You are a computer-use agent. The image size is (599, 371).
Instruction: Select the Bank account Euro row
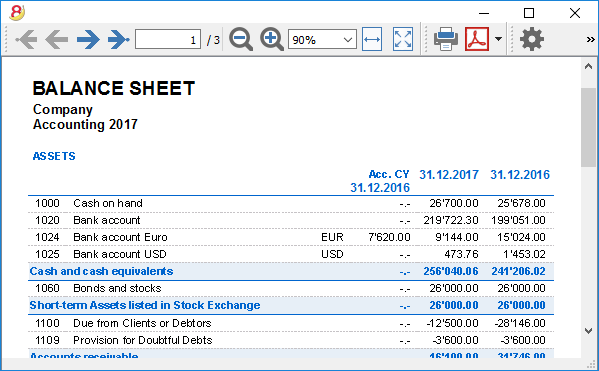pos(291,237)
